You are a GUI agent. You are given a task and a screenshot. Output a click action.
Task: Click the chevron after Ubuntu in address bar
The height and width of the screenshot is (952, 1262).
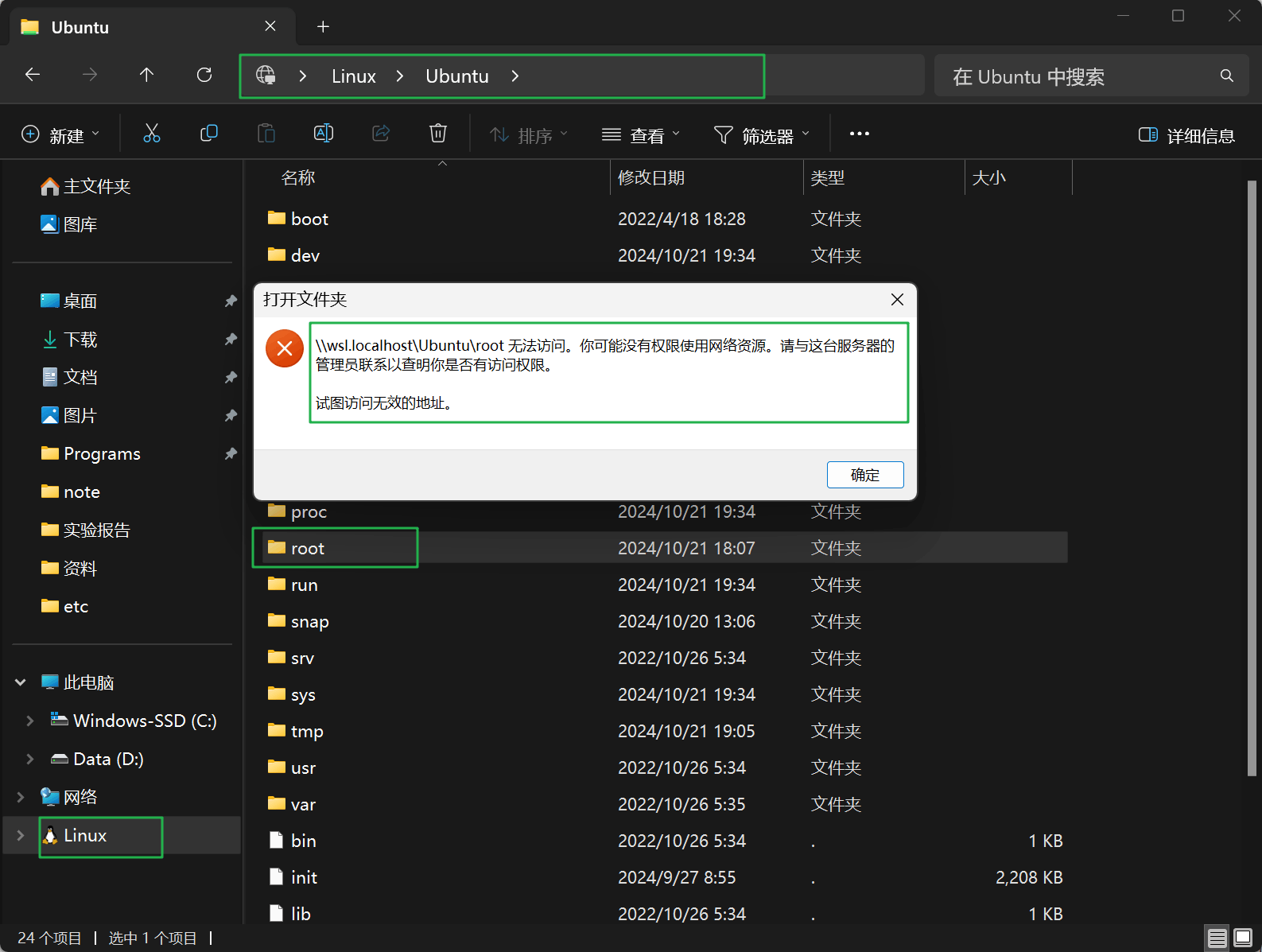515,76
